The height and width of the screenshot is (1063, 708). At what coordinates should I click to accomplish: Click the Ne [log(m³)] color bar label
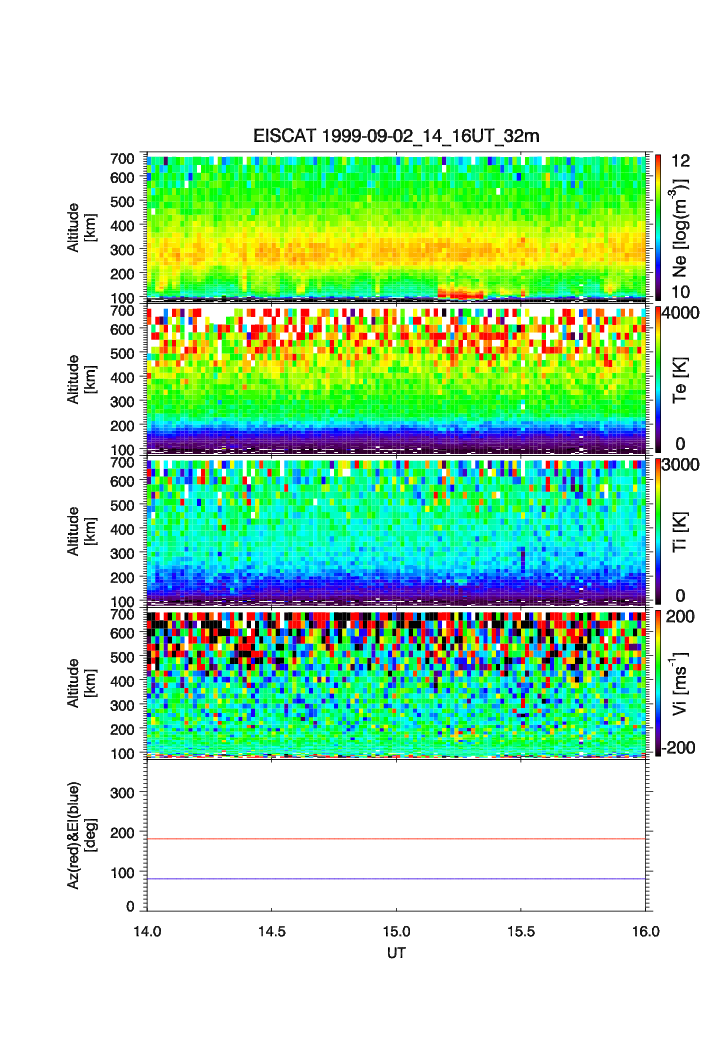click(x=682, y=226)
